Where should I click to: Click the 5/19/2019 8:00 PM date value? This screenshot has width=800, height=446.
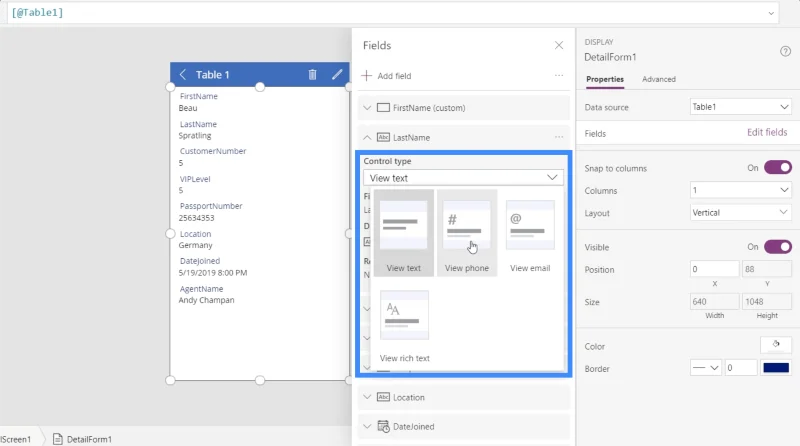click(x=213, y=273)
